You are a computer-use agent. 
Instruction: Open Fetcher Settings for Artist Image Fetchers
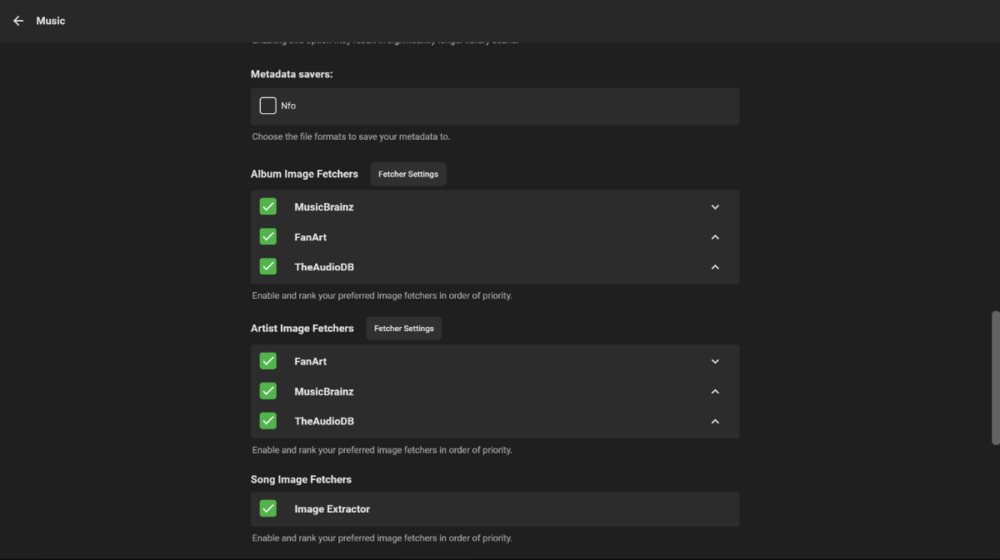404,328
